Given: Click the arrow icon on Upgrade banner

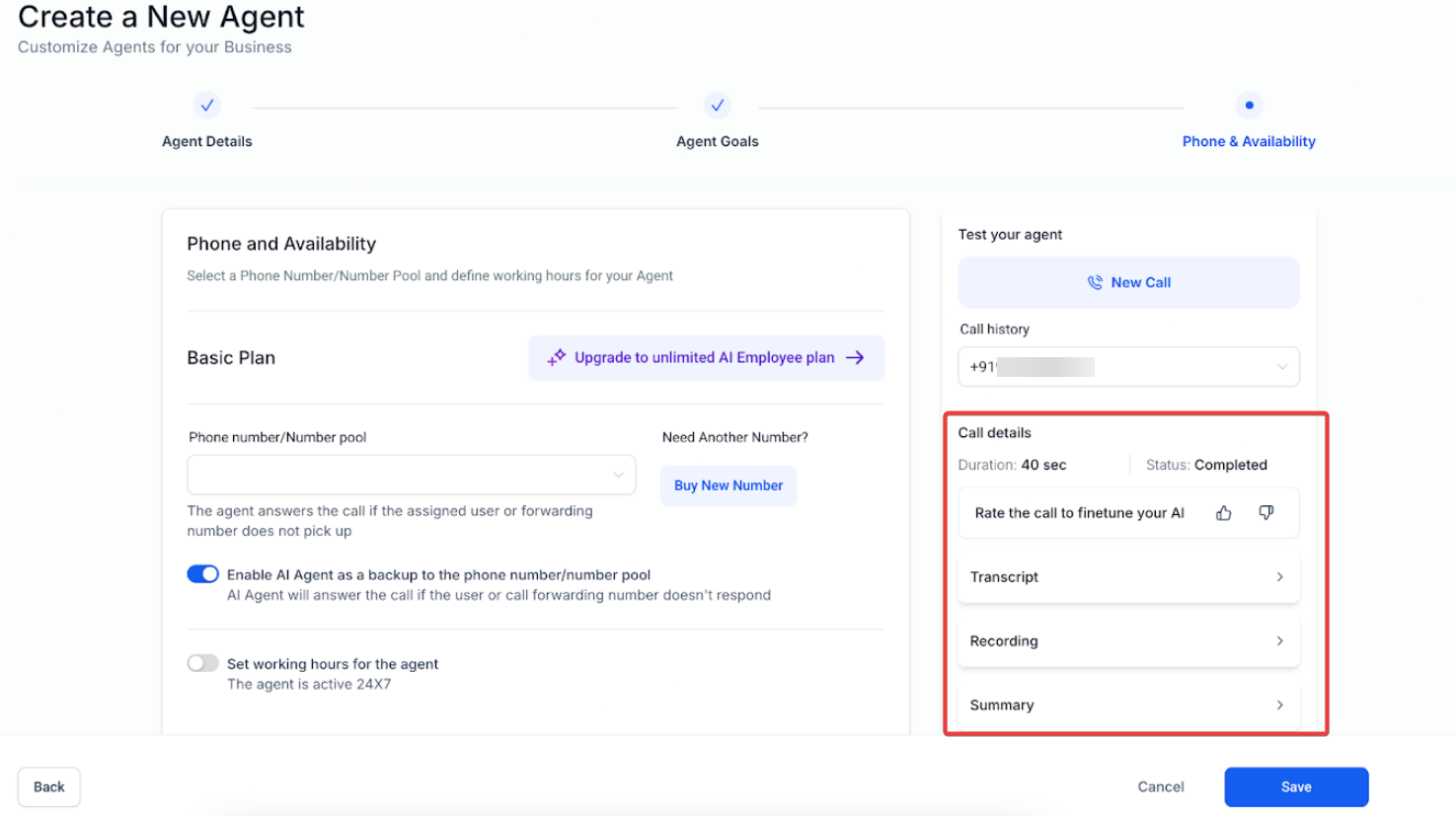Looking at the screenshot, I should tap(855, 357).
